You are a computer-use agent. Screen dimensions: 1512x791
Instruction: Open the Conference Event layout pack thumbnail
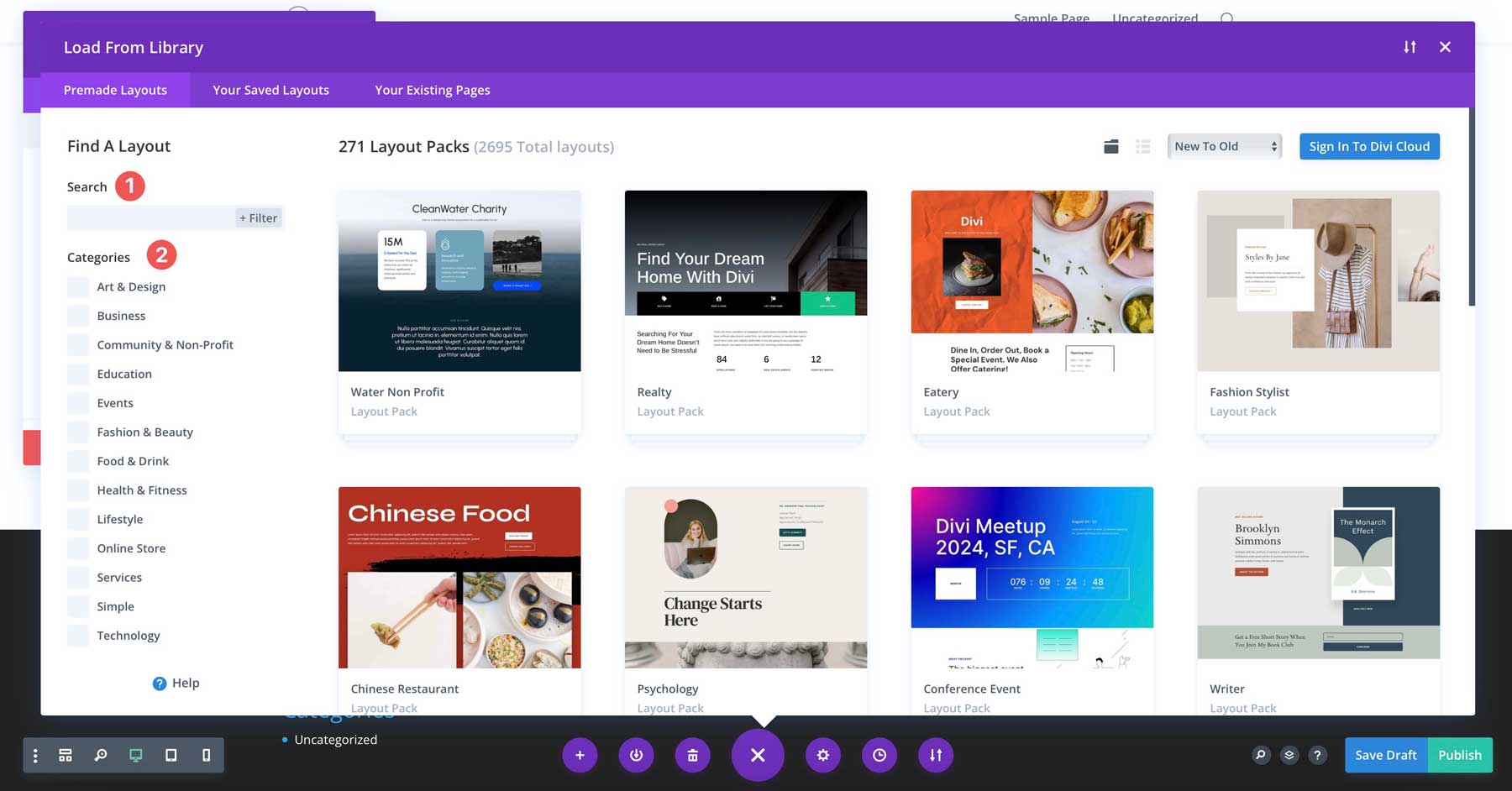point(1032,578)
